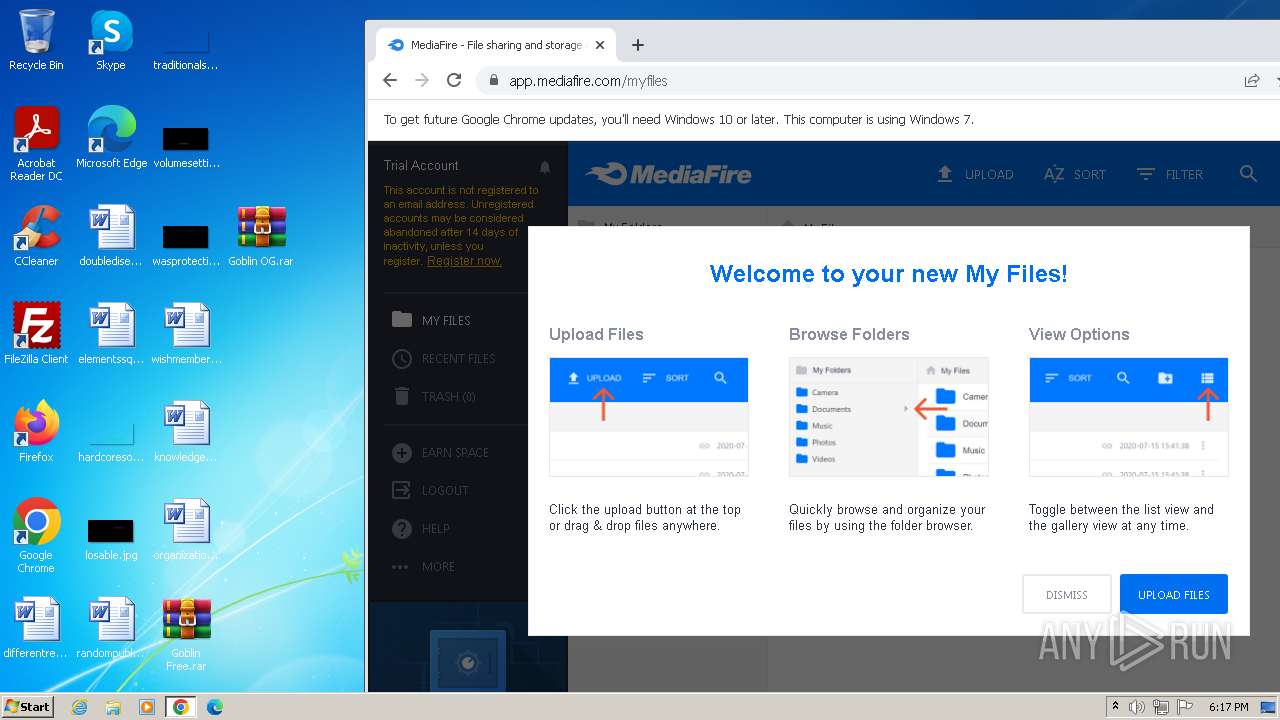
Task: Open Edge from the taskbar
Action: coord(214,707)
